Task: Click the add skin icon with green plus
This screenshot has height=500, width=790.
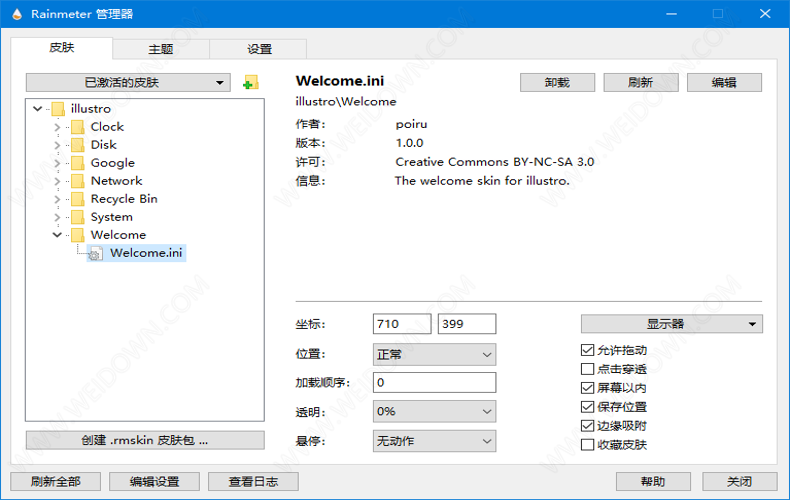Action: (250, 82)
